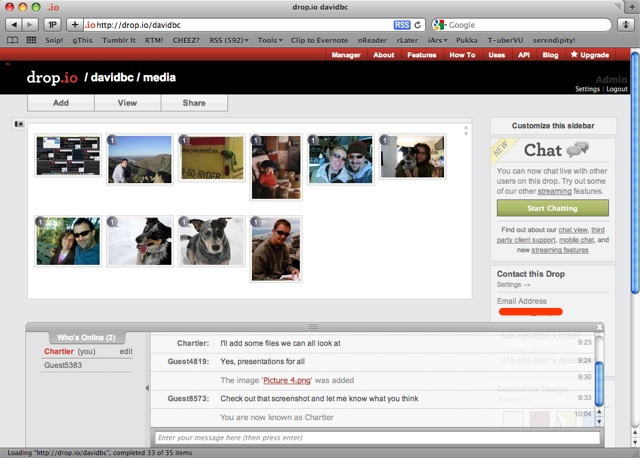
Task: Open the Uses page in the top navigation
Action: click(x=497, y=55)
